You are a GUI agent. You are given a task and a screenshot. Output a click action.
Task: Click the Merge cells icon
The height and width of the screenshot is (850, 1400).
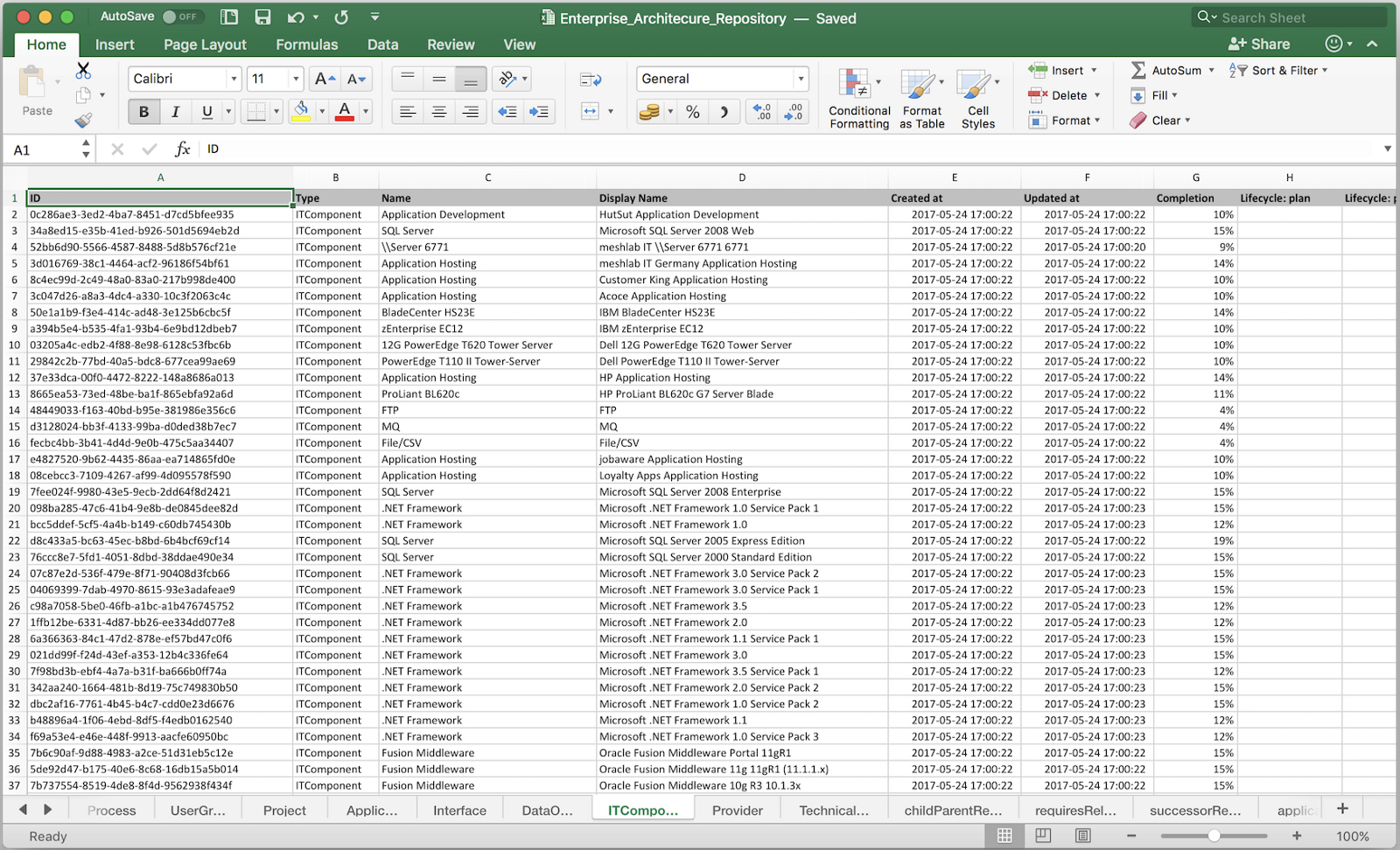pos(590,111)
